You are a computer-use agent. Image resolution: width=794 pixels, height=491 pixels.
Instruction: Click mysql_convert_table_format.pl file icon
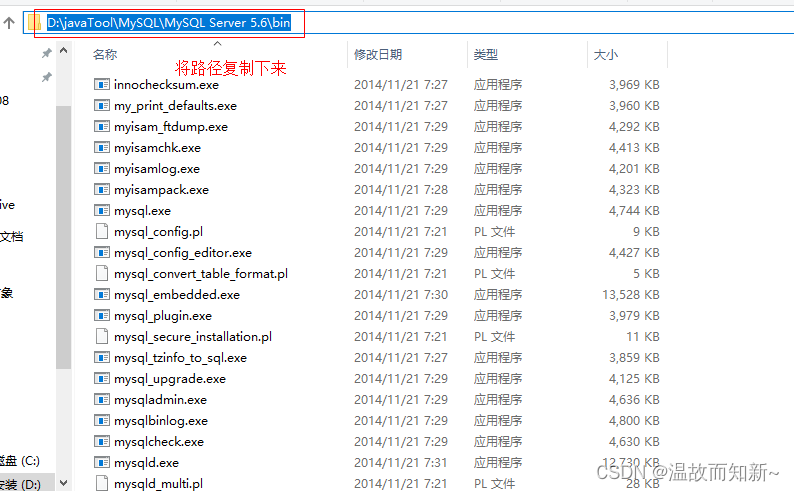pyautogui.click(x=102, y=273)
